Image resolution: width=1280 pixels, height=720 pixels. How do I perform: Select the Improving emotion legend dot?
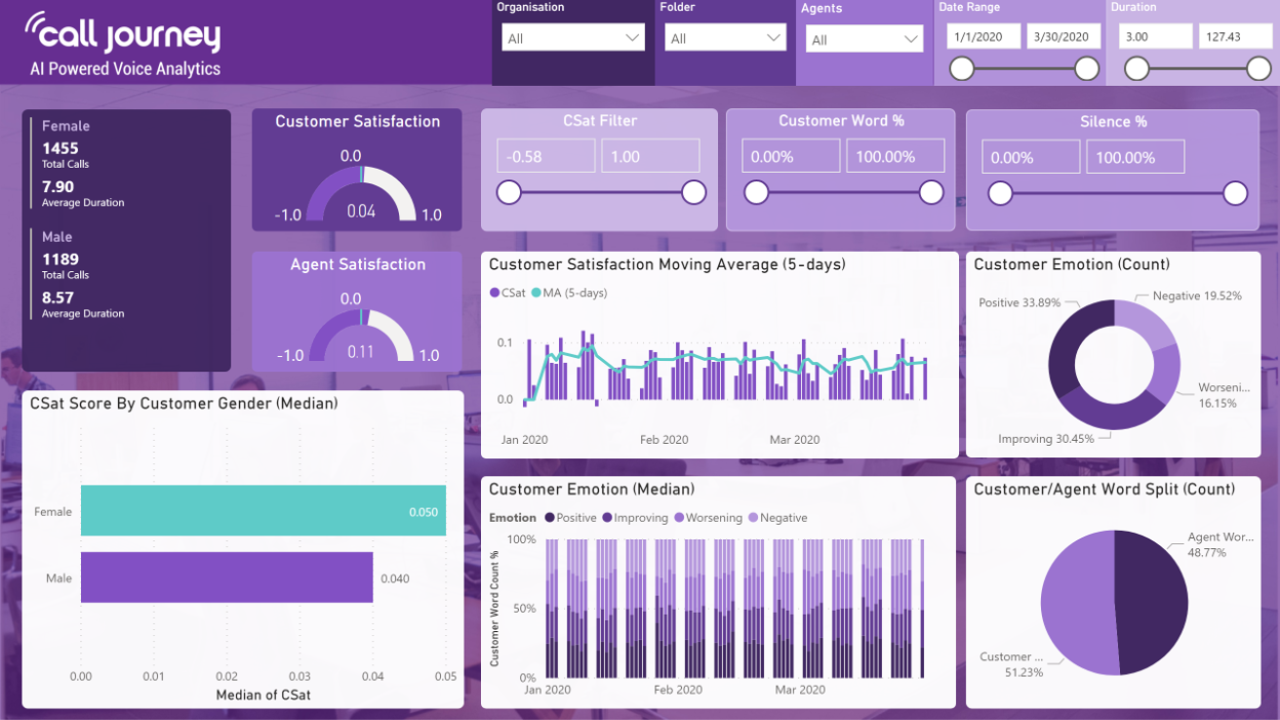coord(607,518)
